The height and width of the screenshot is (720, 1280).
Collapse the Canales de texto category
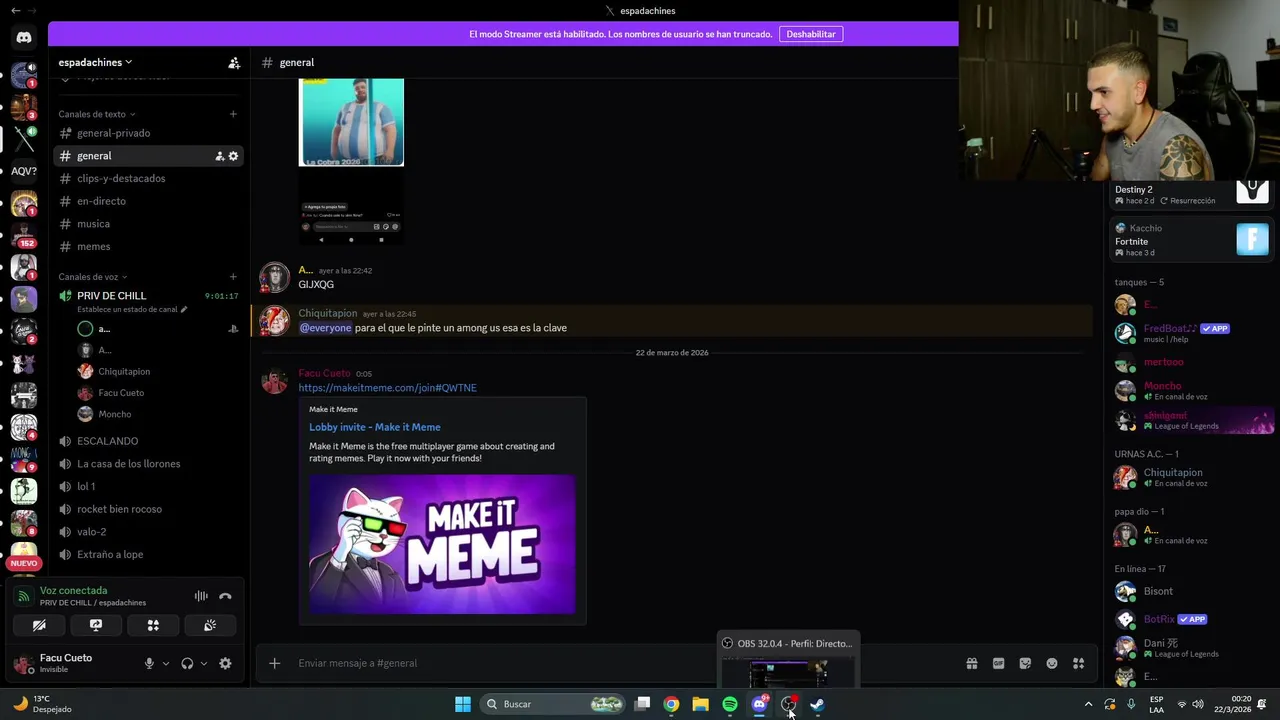click(x=97, y=114)
